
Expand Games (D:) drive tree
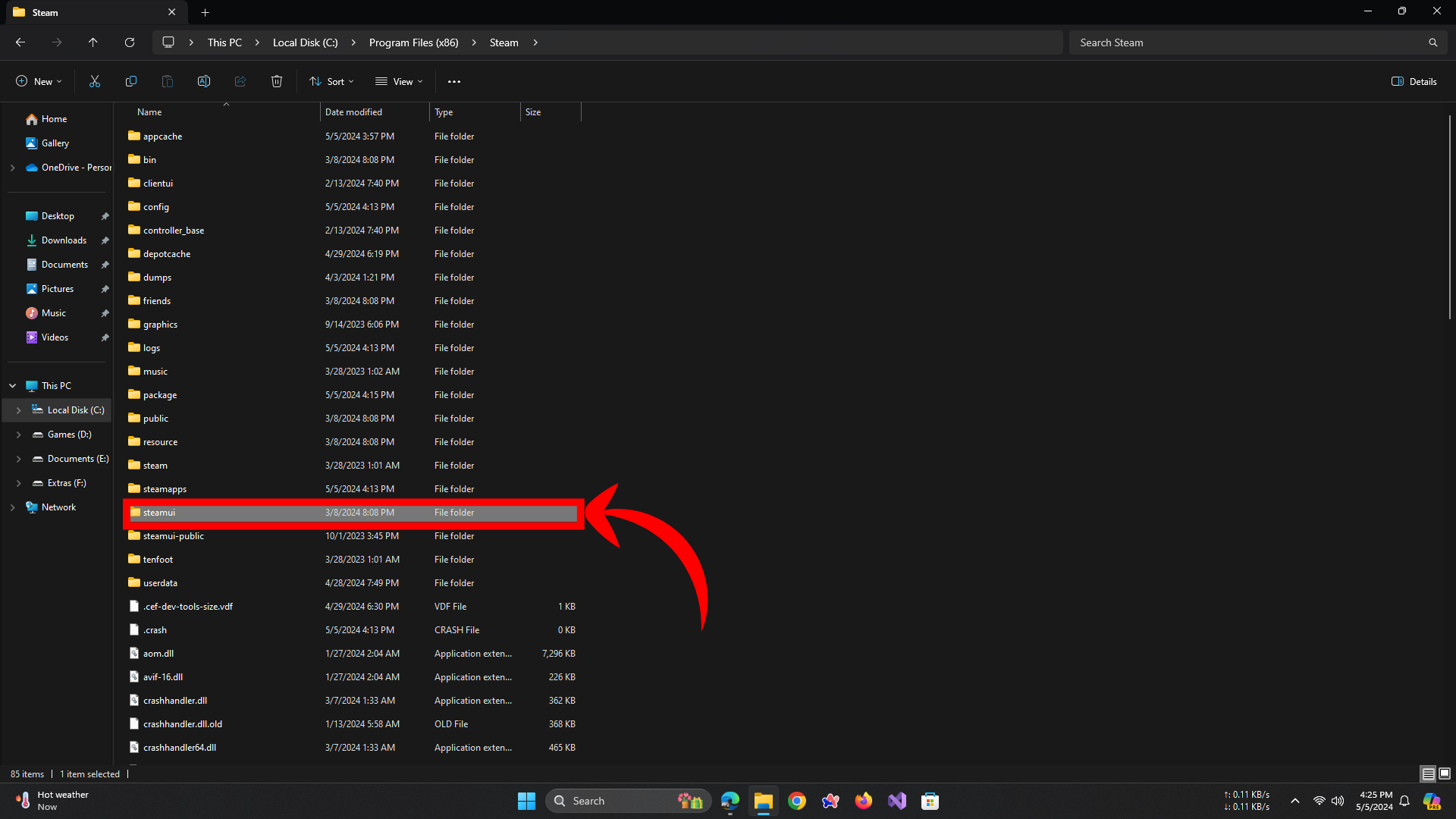(19, 435)
